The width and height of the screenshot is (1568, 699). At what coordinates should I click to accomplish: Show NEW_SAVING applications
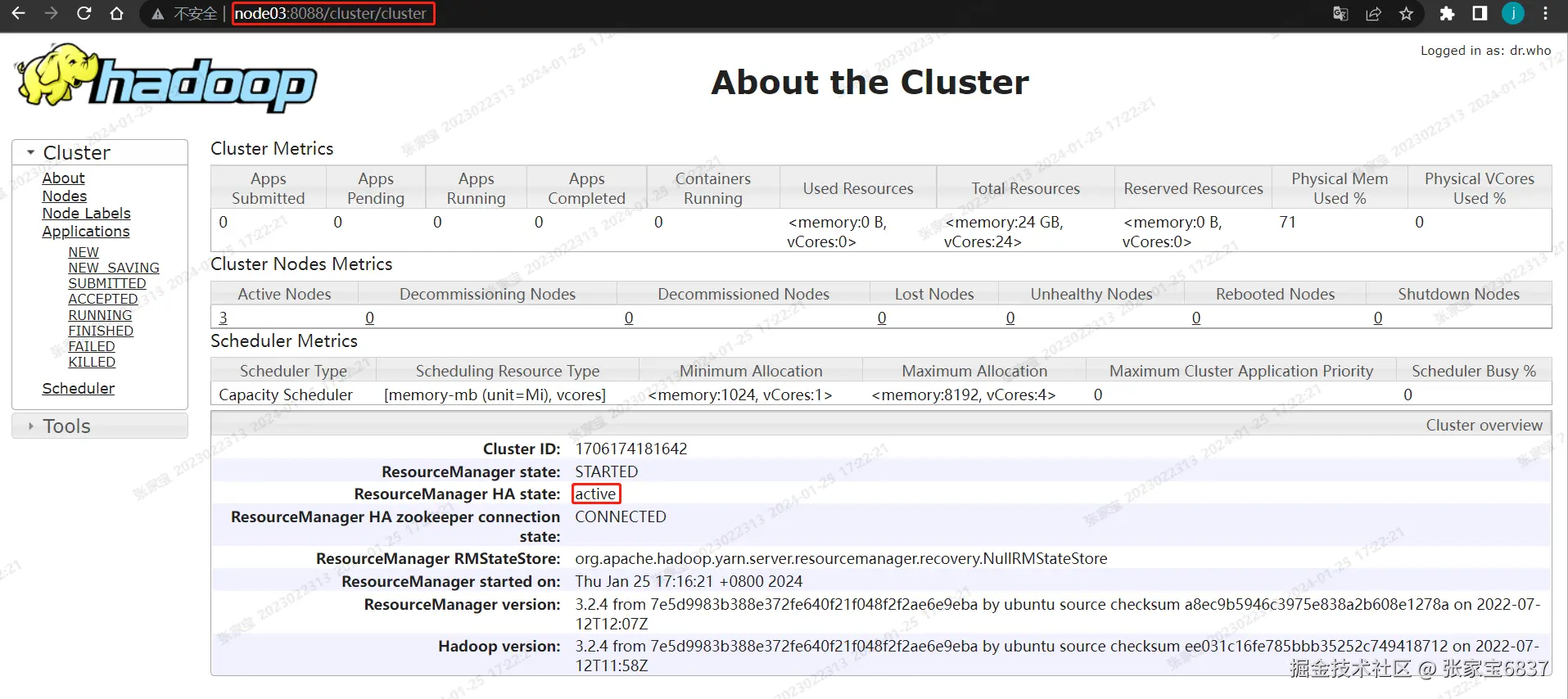[113, 268]
